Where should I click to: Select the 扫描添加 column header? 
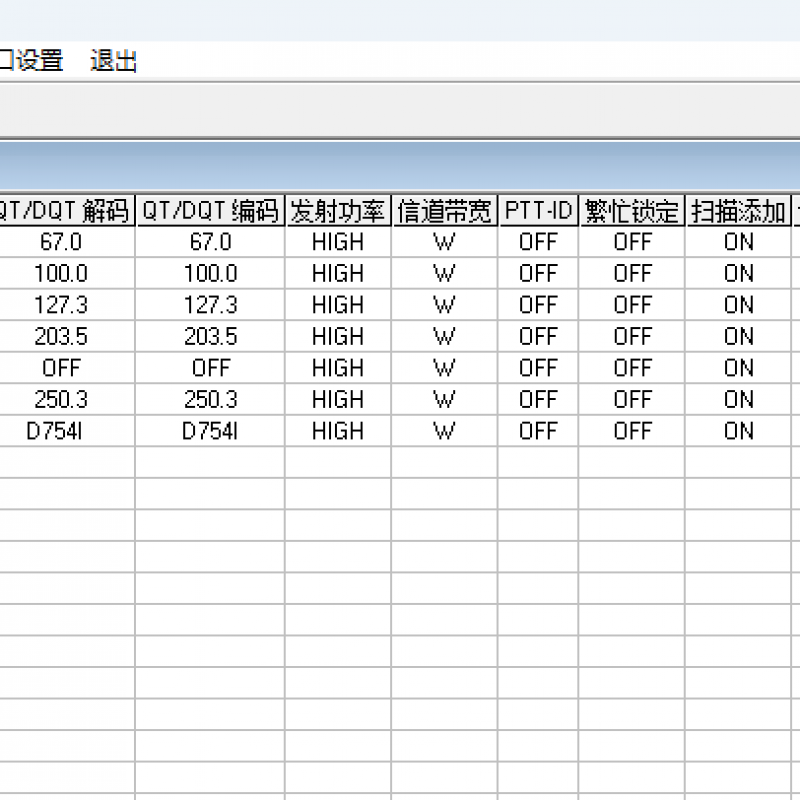pos(738,211)
